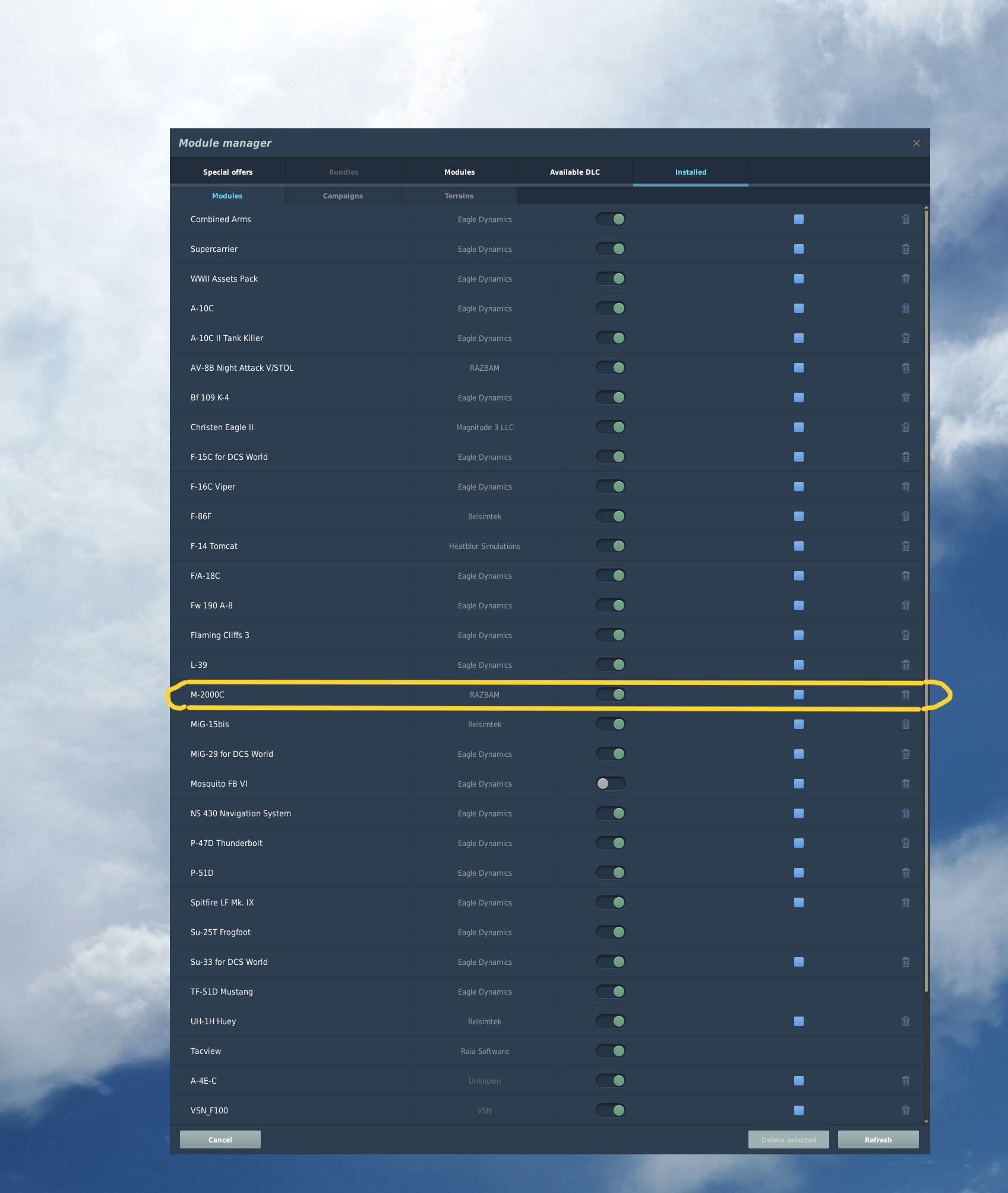This screenshot has height=1193, width=1008.
Task: Click the trash icon for L-39
Action: [x=905, y=665]
